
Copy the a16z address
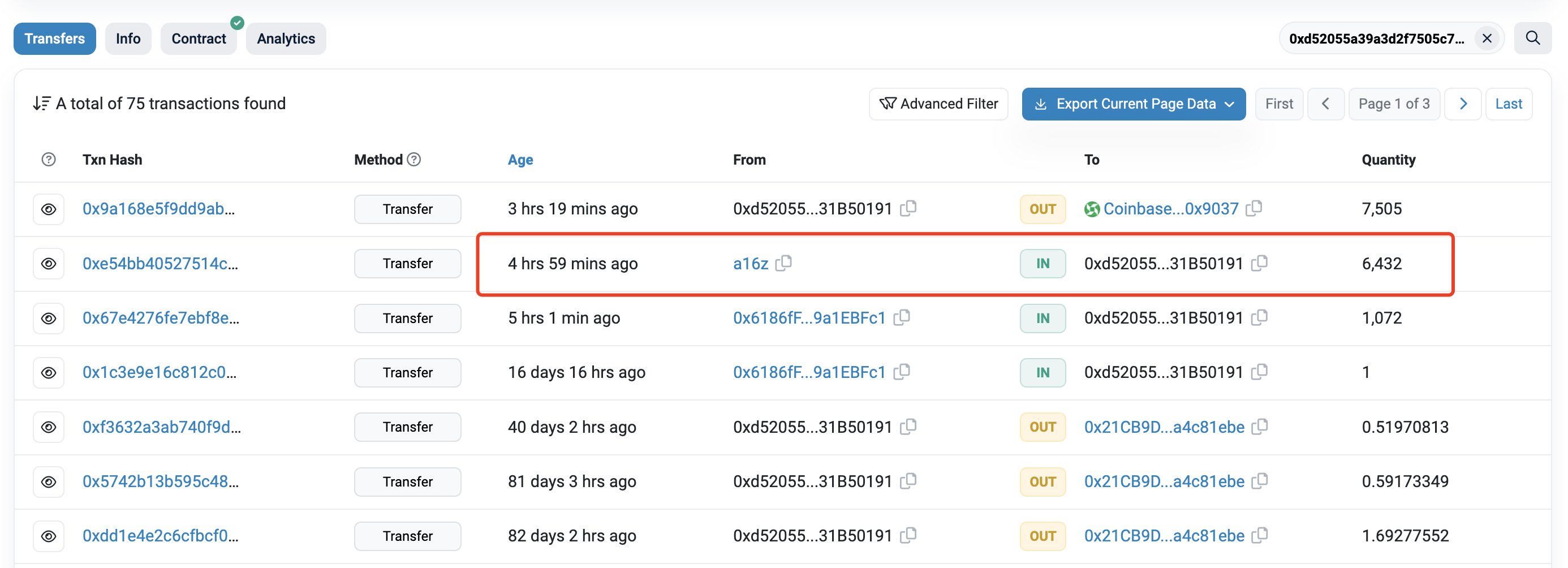pyautogui.click(x=785, y=263)
